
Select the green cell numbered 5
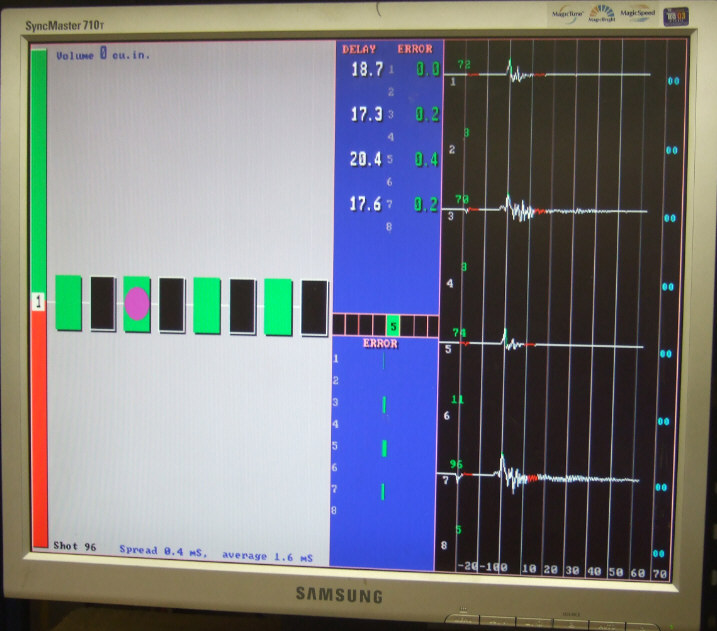point(393,326)
